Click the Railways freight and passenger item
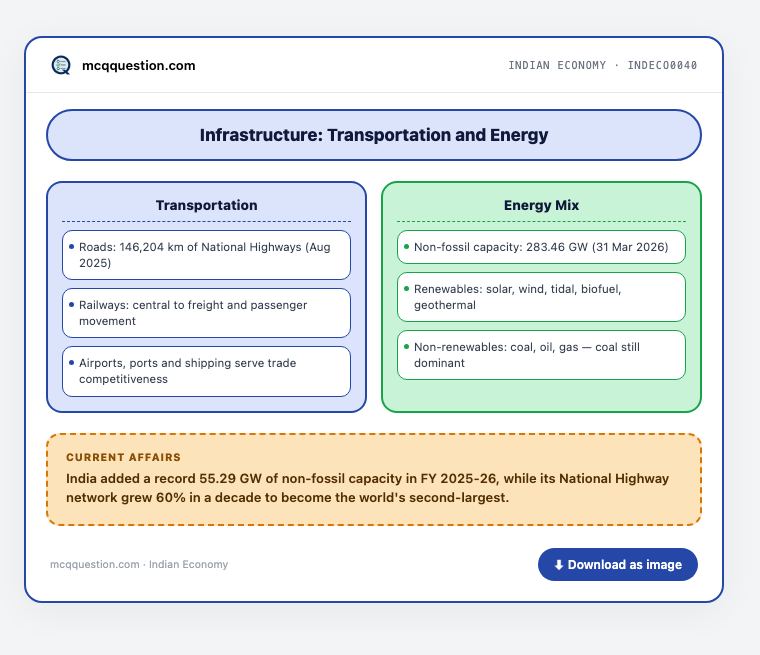The width and height of the screenshot is (760, 655). pyautogui.click(x=206, y=313)
